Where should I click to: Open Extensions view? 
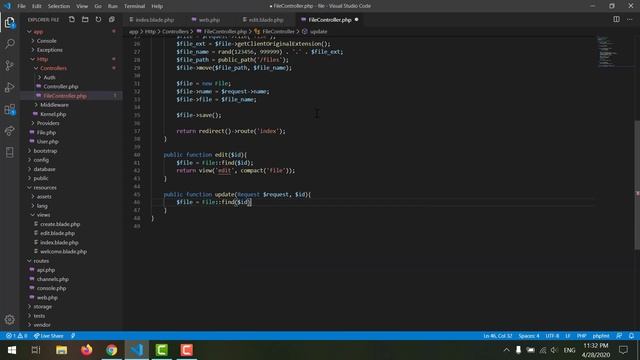click(10, 109)
